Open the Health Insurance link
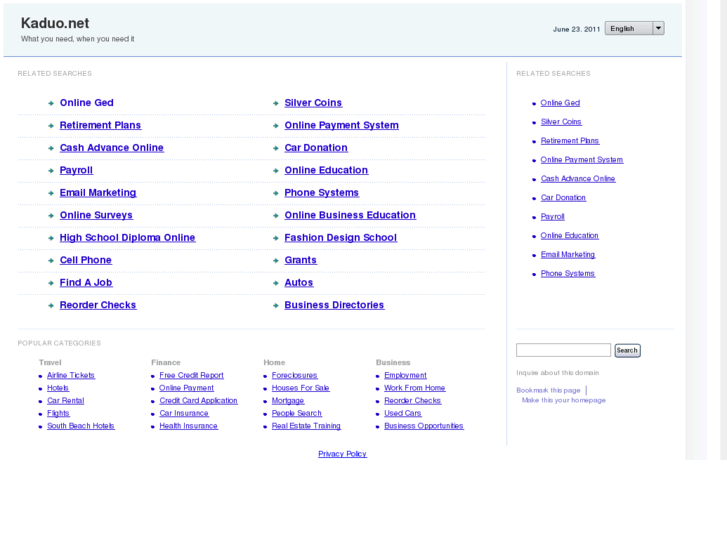 [188, 426]
